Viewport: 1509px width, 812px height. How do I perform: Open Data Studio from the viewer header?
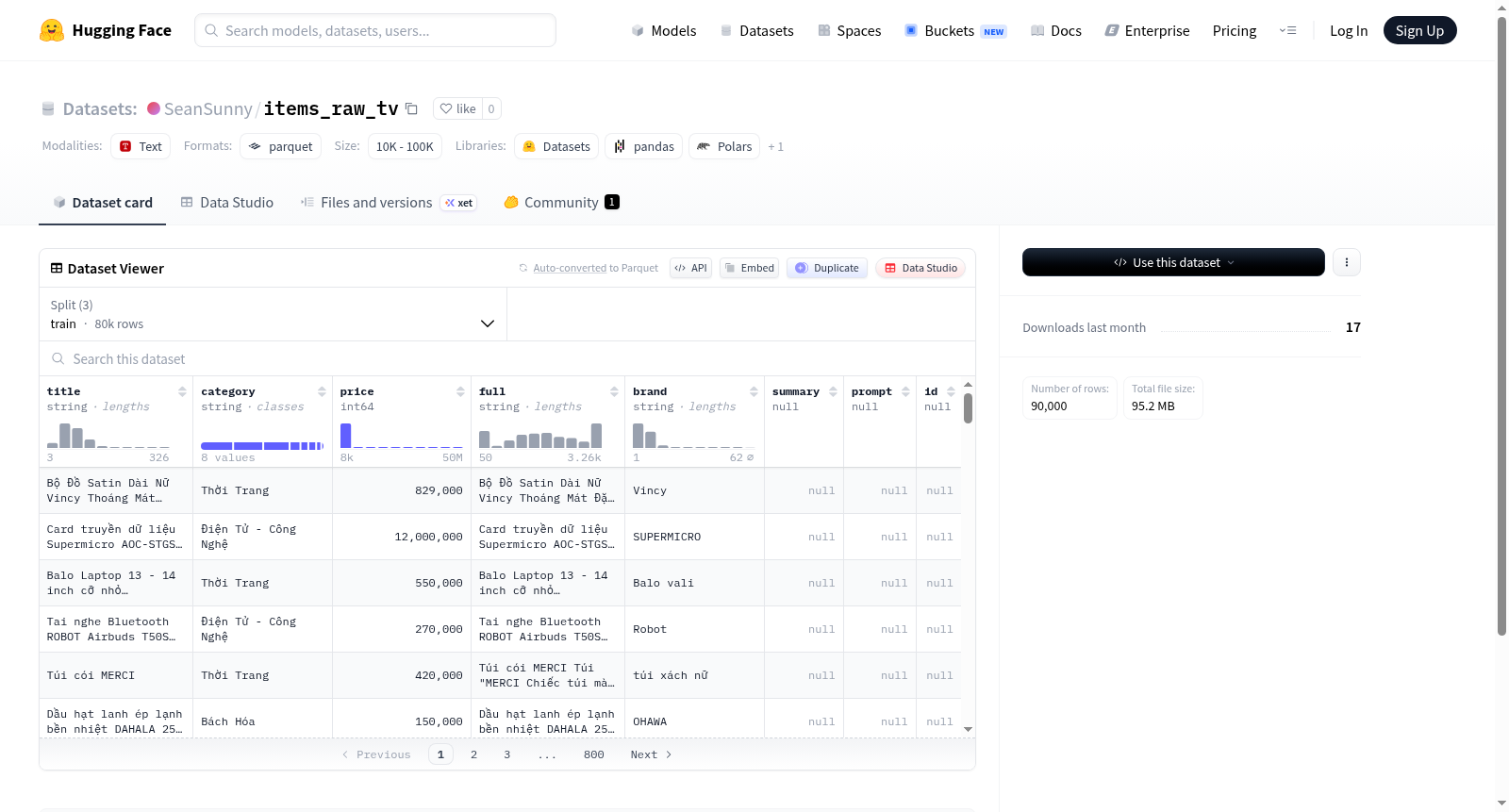[920, 268]
